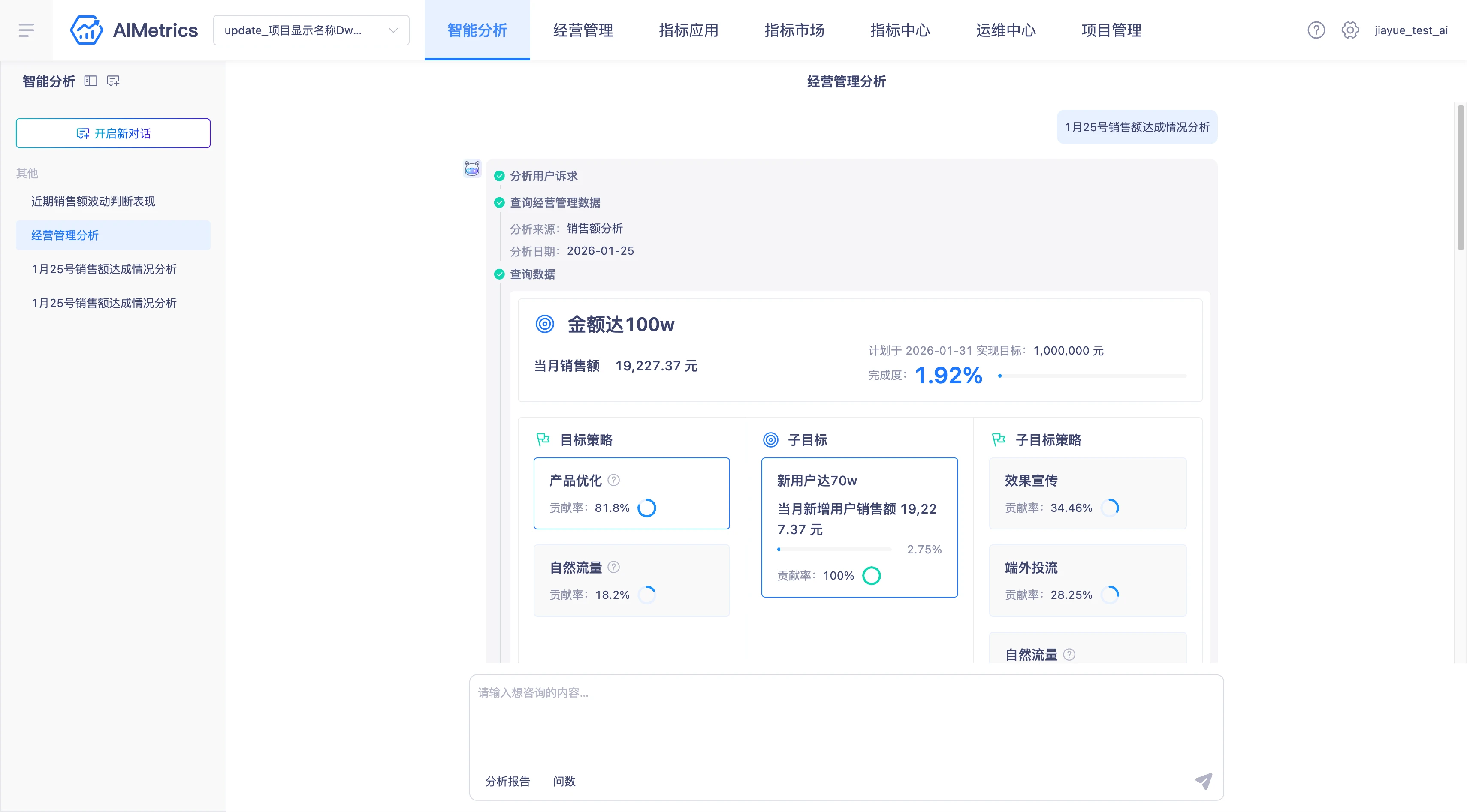1467x812 pixels.
Task: Click target icon beside 子目标
Action: (770, 439)
